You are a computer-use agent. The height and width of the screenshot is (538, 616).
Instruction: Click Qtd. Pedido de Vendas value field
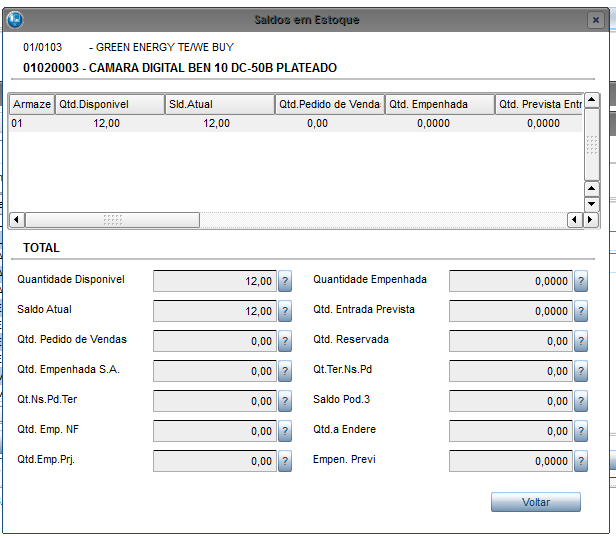215,341
